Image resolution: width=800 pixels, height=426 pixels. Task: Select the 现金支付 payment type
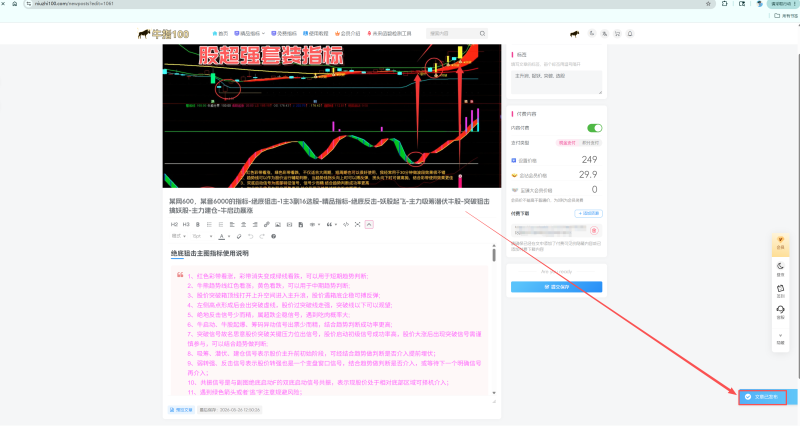(x=567, y=143)
